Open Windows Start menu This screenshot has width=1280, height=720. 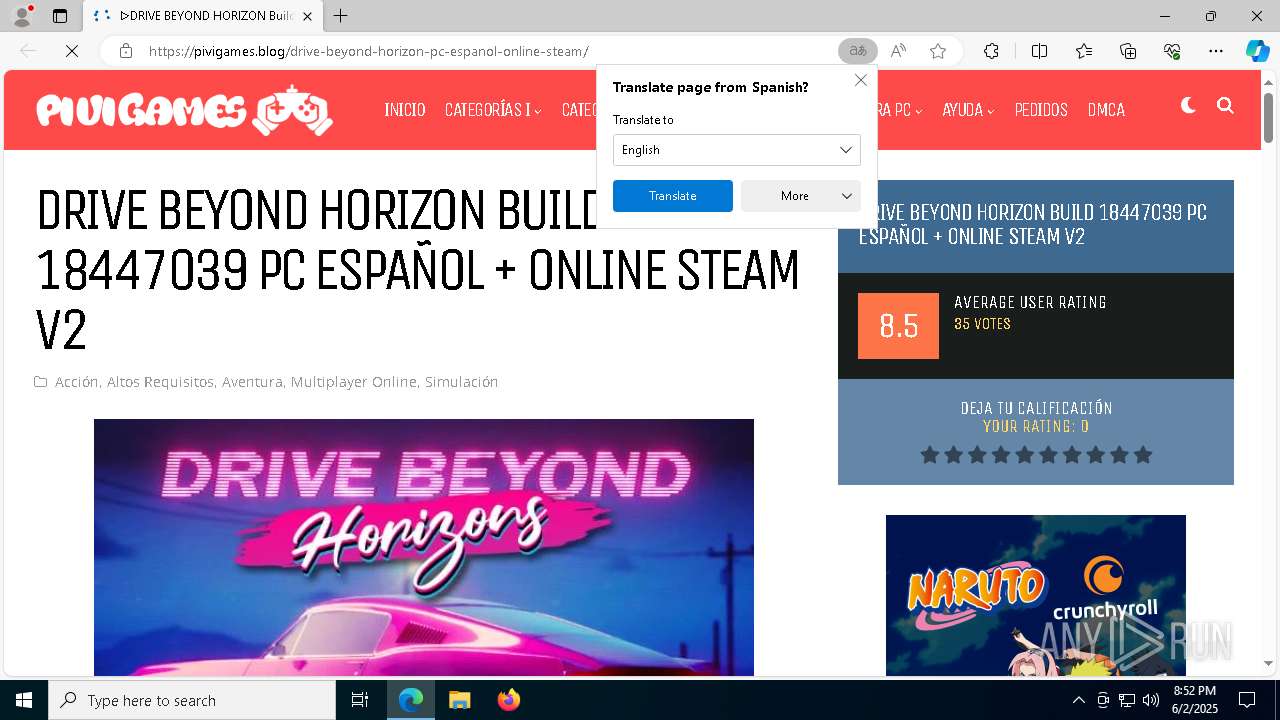[24, 700]
